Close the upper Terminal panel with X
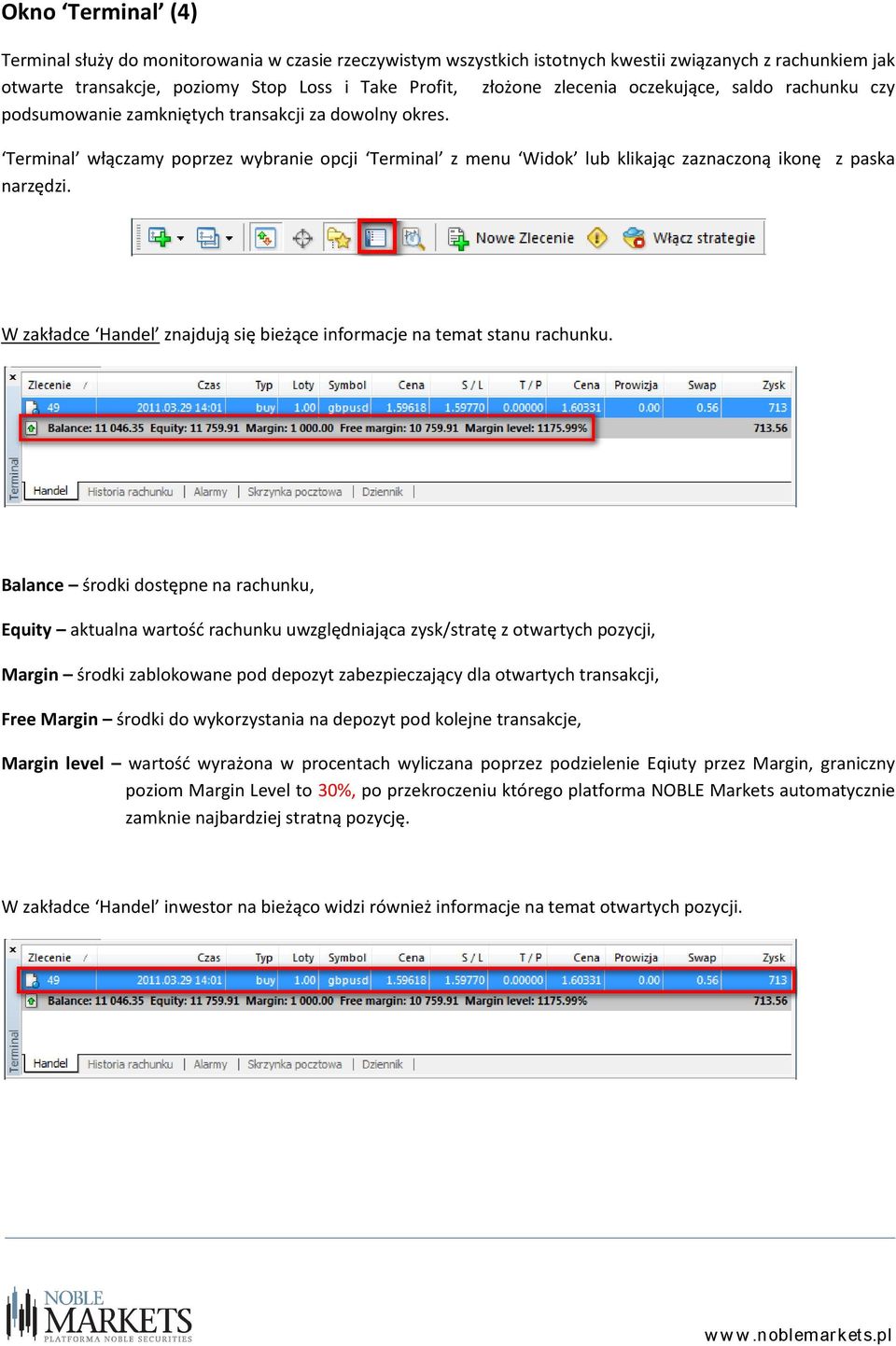The width and height of the screenshot is (896, 1346). point(13,377)
